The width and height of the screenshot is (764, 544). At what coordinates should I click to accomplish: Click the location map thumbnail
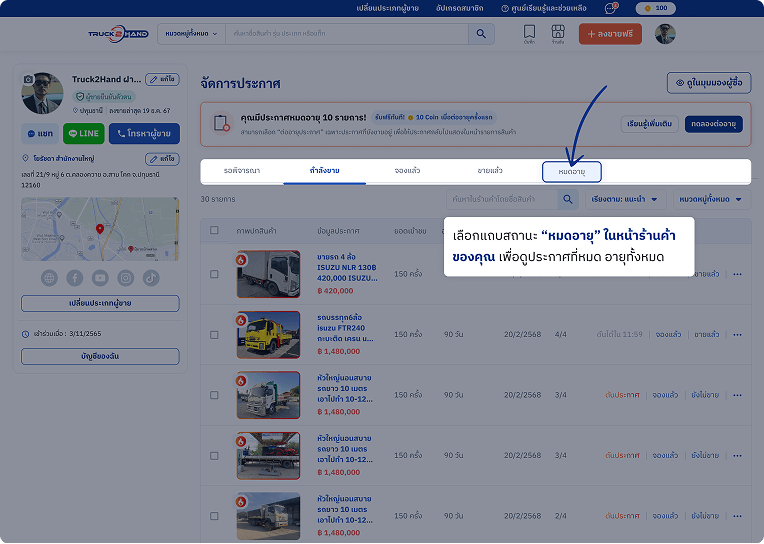pos(100,229)
